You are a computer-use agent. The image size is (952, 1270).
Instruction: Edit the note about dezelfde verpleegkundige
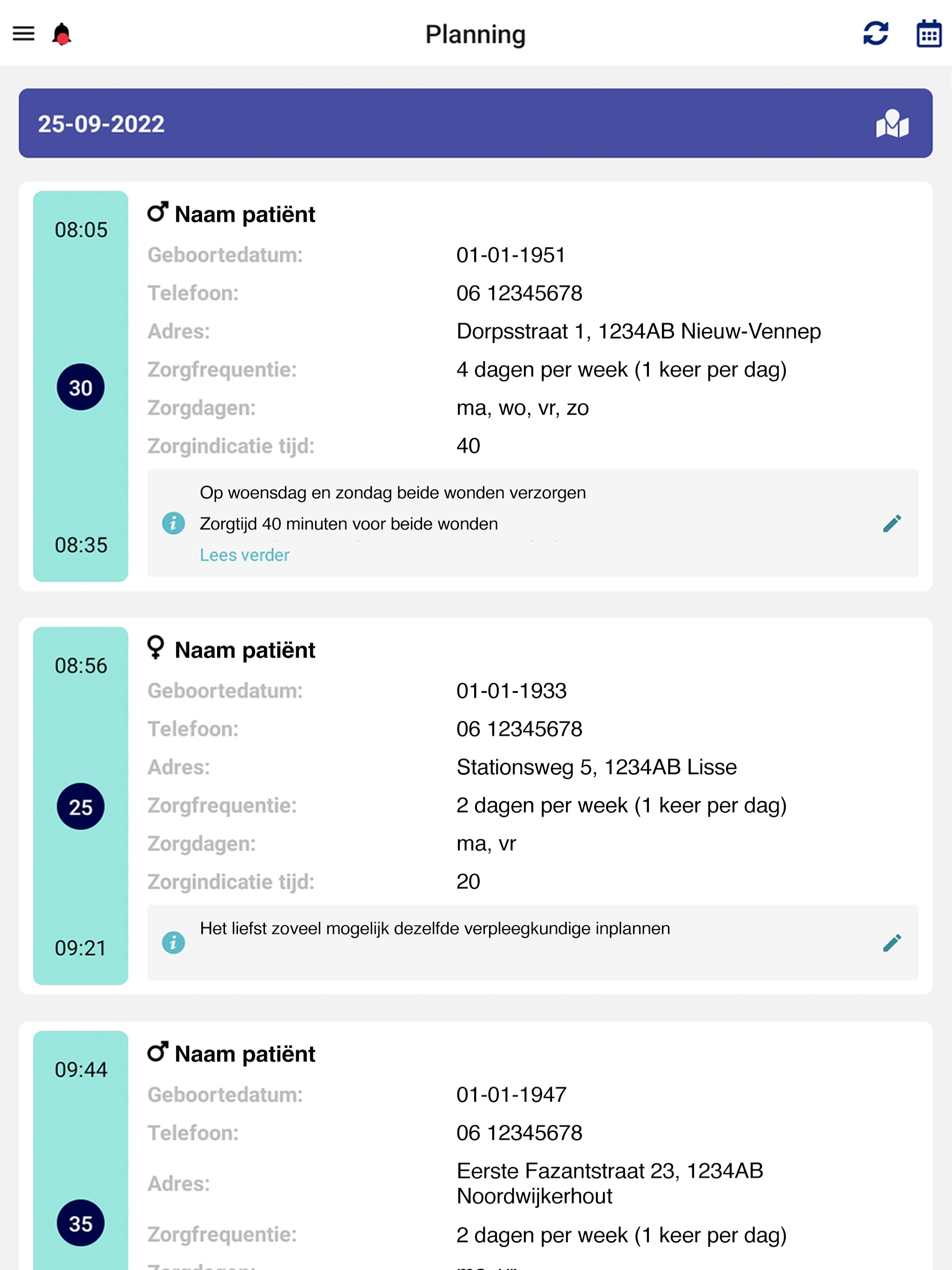[892, 942]
